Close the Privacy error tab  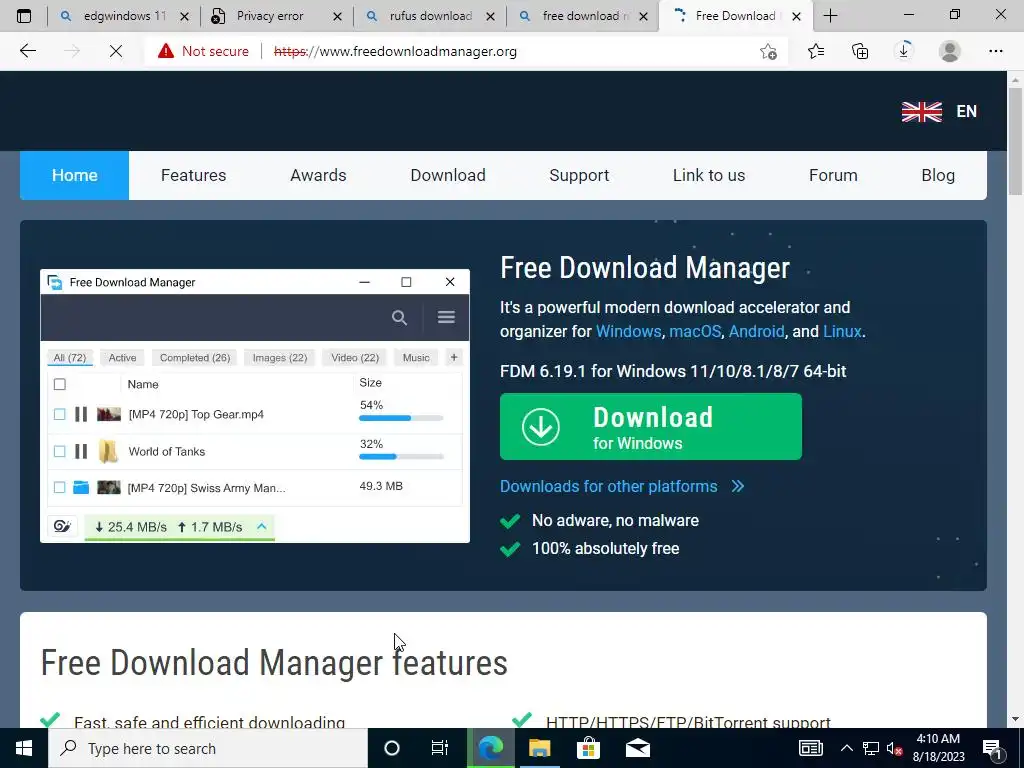pos(337,16)
